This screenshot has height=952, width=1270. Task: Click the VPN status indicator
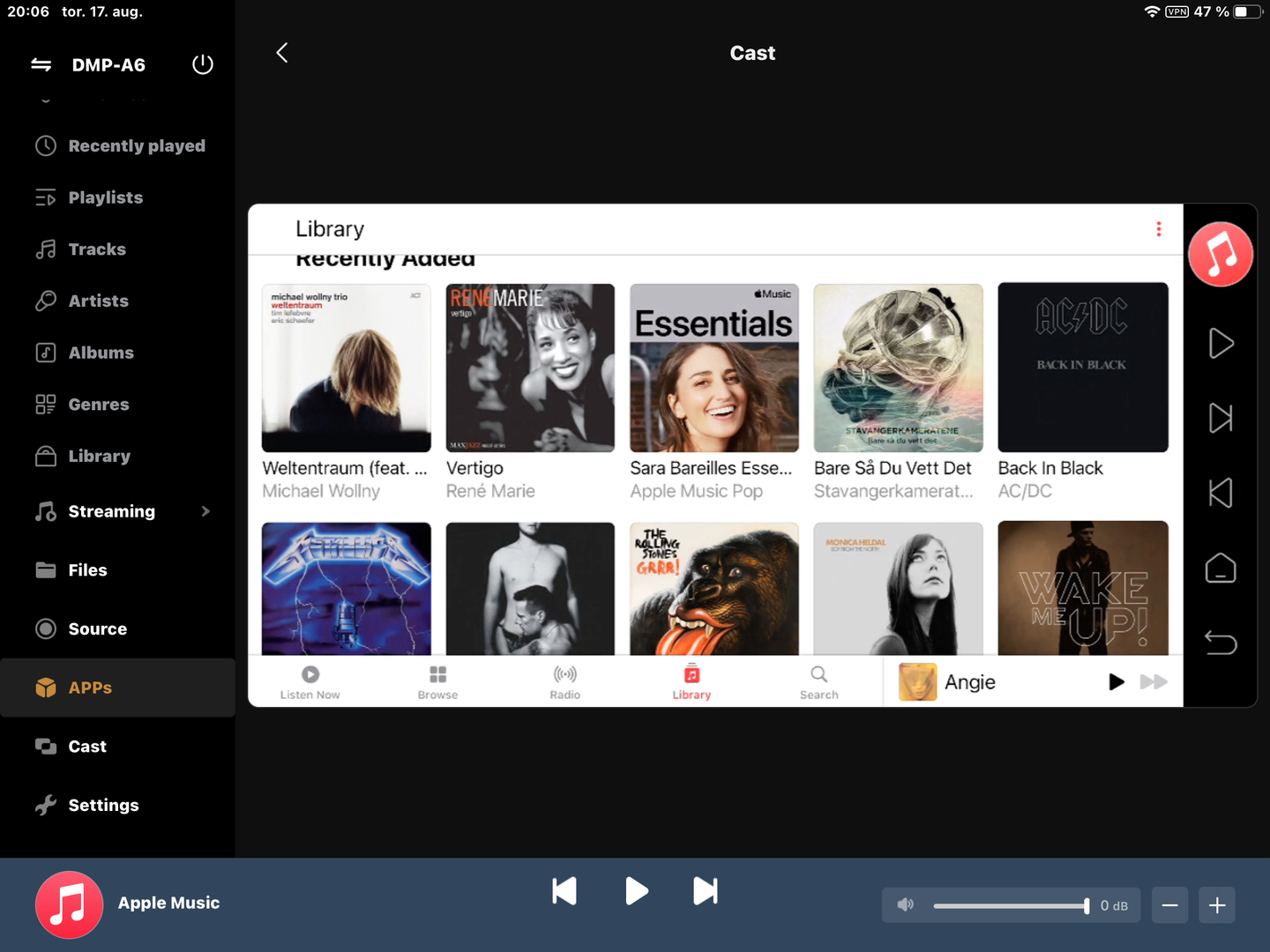pos(1177,11)
